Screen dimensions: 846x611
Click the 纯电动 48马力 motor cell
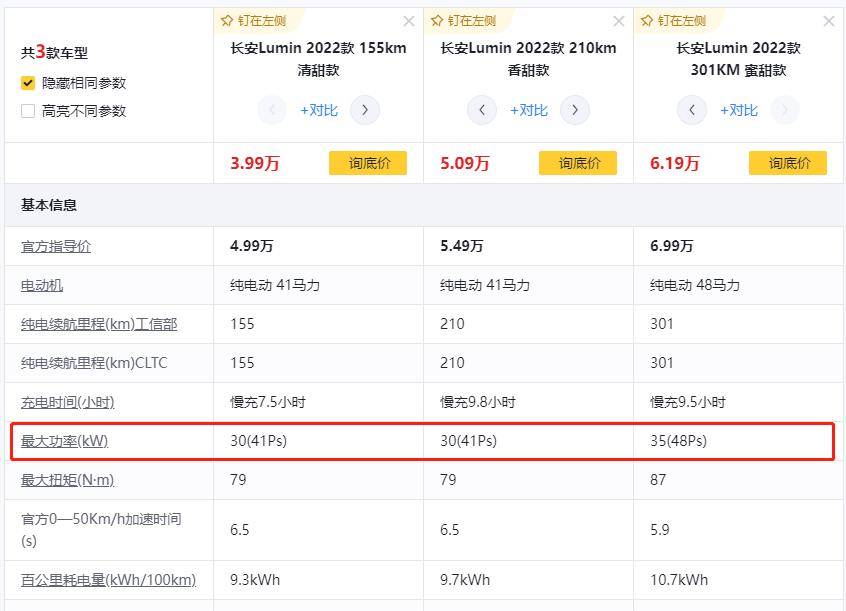click(695, 285)
